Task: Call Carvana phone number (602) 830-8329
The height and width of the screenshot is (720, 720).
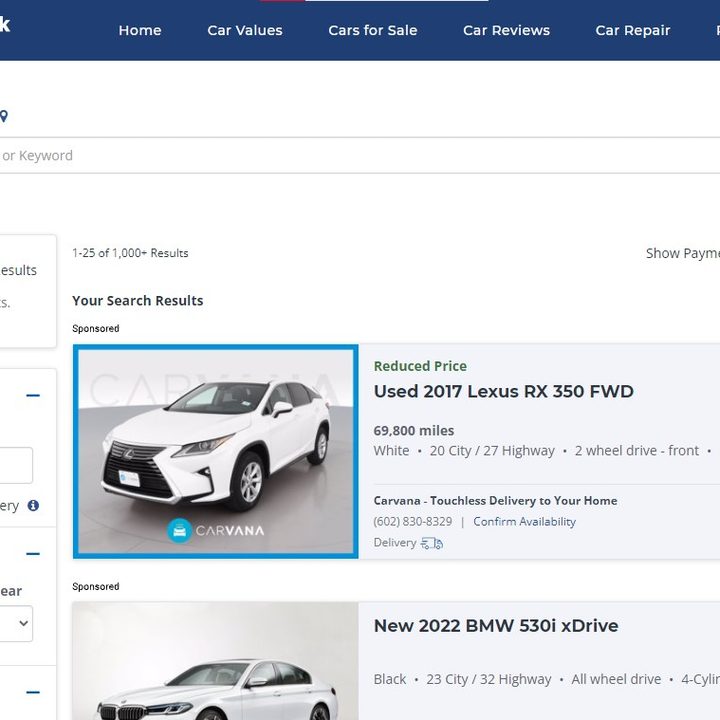Action: 413,522
